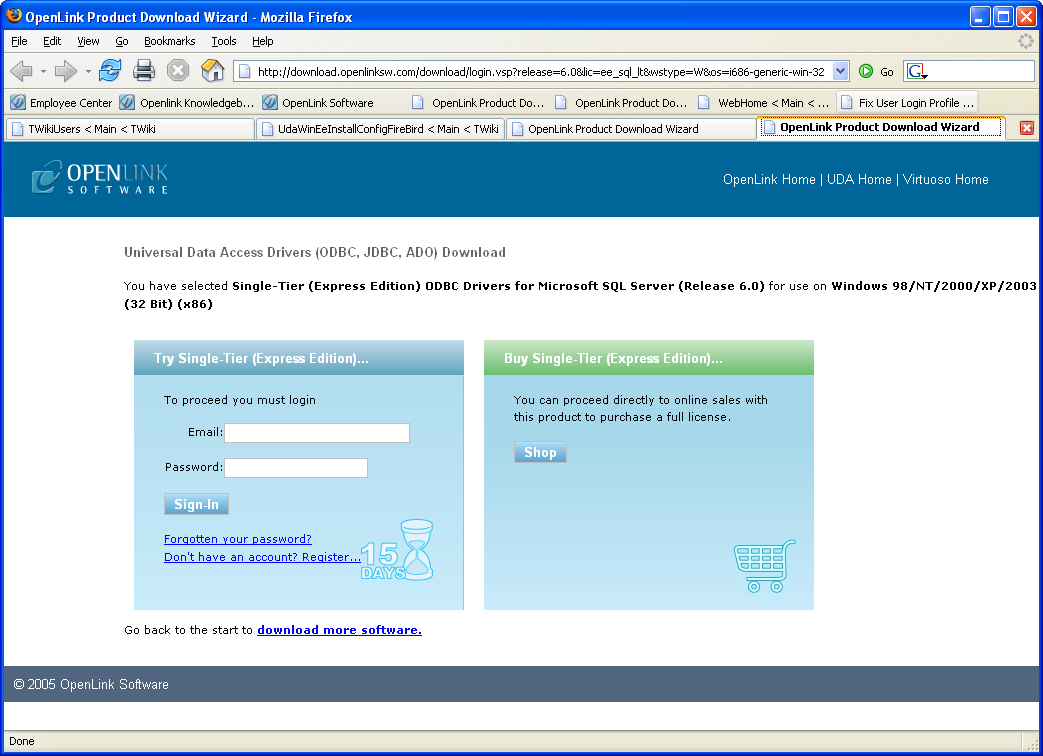Open the Go menu
Screen dimensions: 1043x756
tap(122, 41)
